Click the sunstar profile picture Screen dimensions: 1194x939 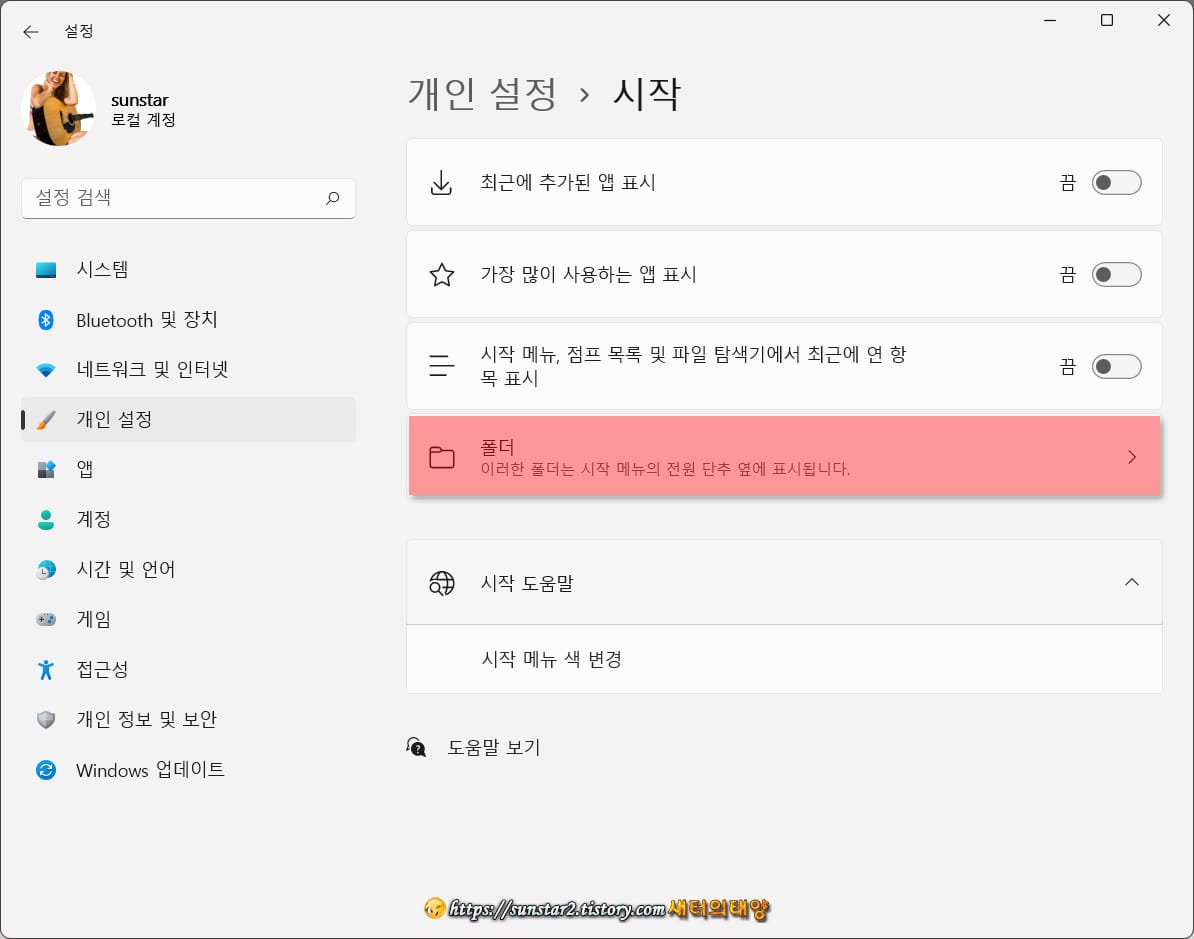tap(57, 107)
